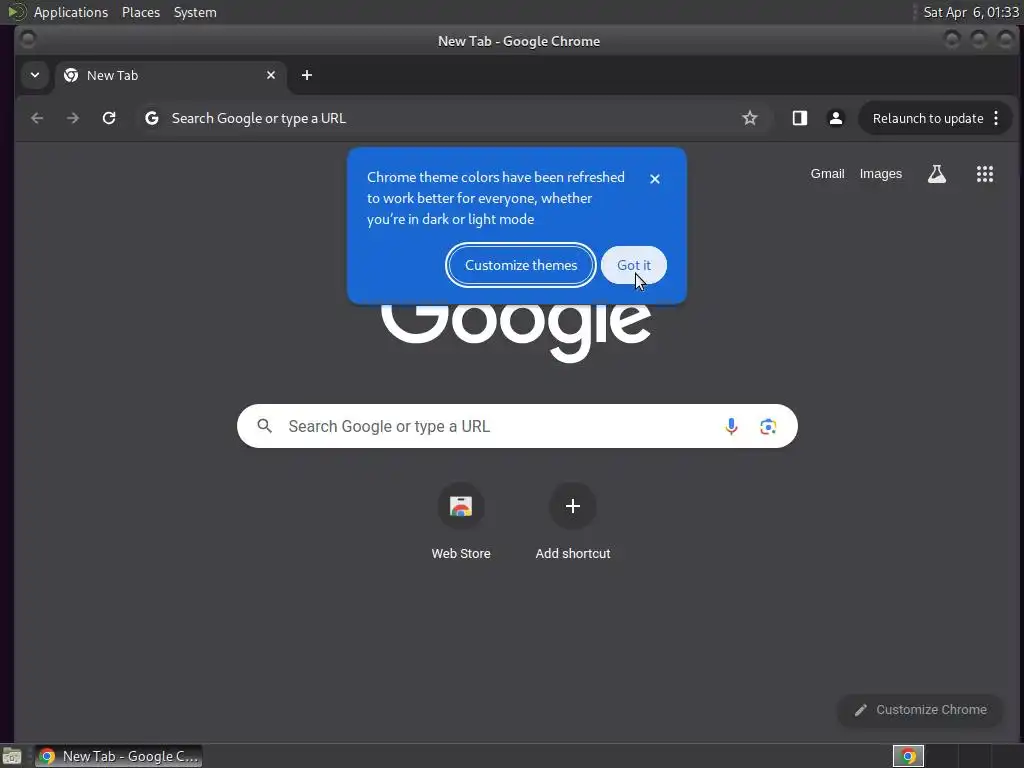Click the Add shortcut plus tile
Image resolution: width=1024 pixels, height=768 pixels.
[x=573, y=506]
